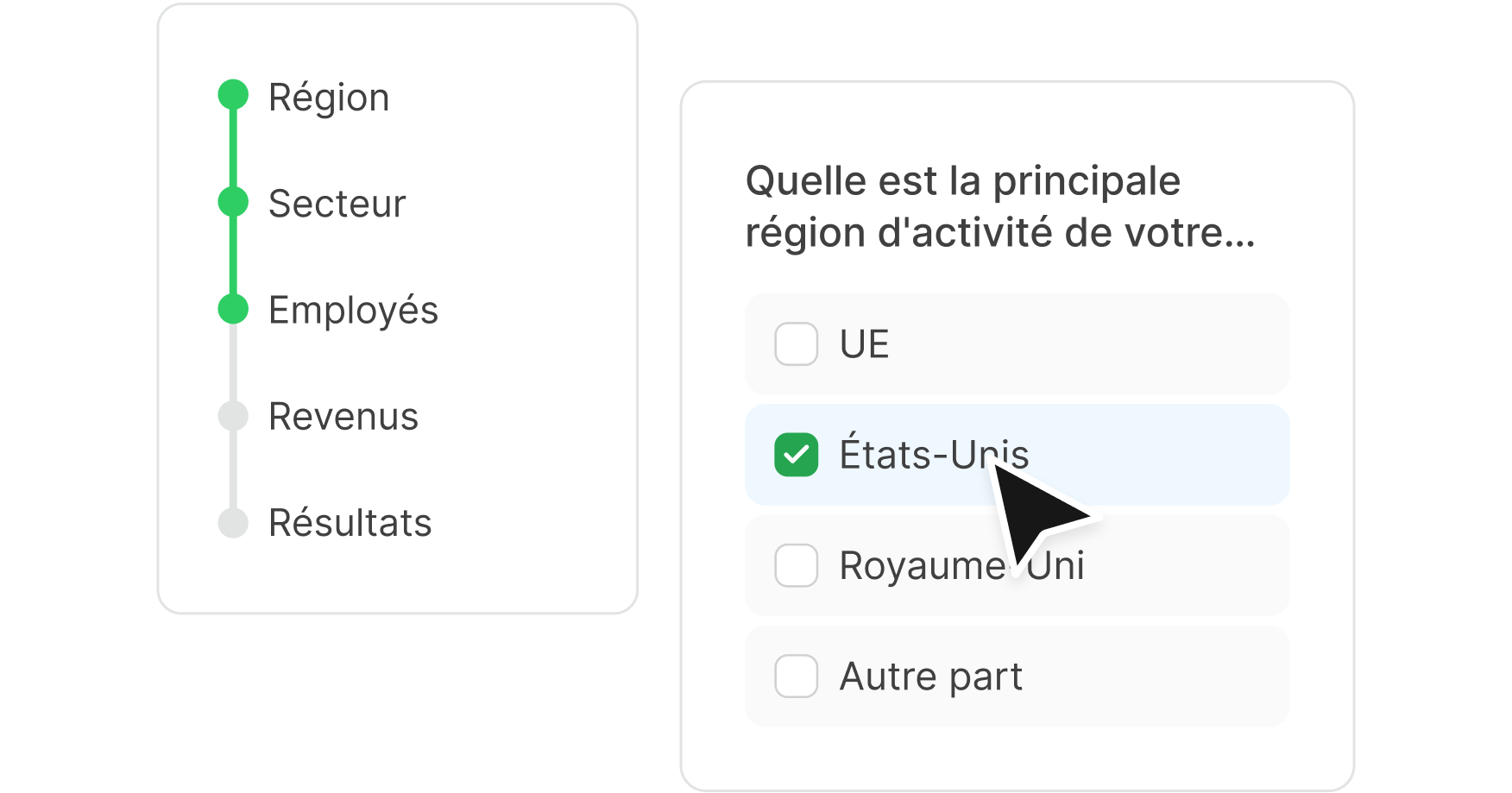Click the Autre part option text
The height and width of the screenshot is (793, 1512).
tap(930, 676)
